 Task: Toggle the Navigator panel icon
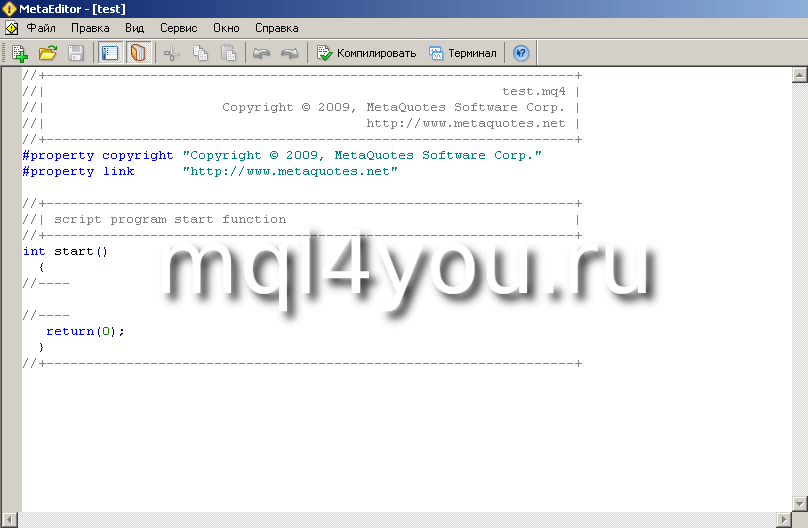[x=110, y=53]
